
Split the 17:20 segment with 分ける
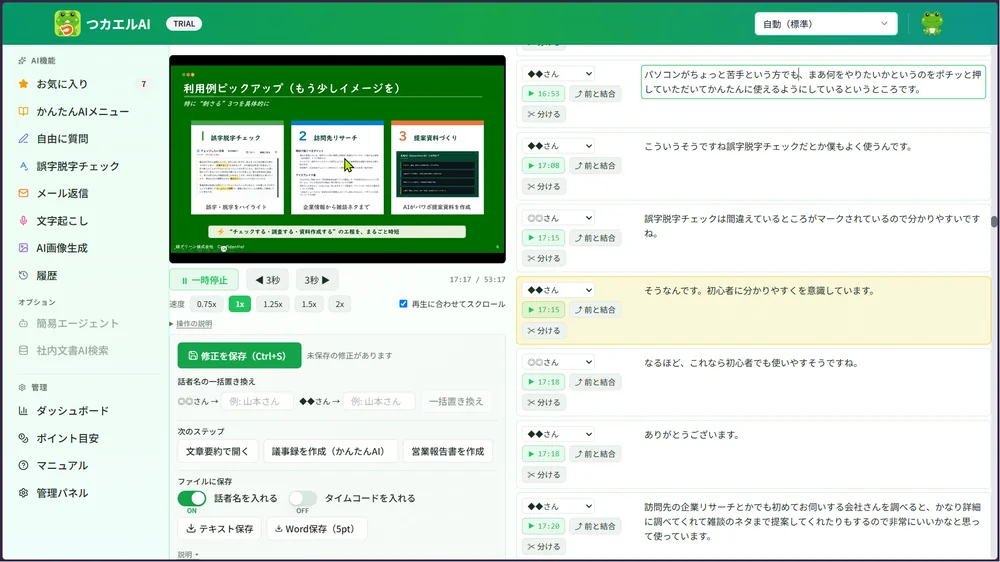pos(543,547)
